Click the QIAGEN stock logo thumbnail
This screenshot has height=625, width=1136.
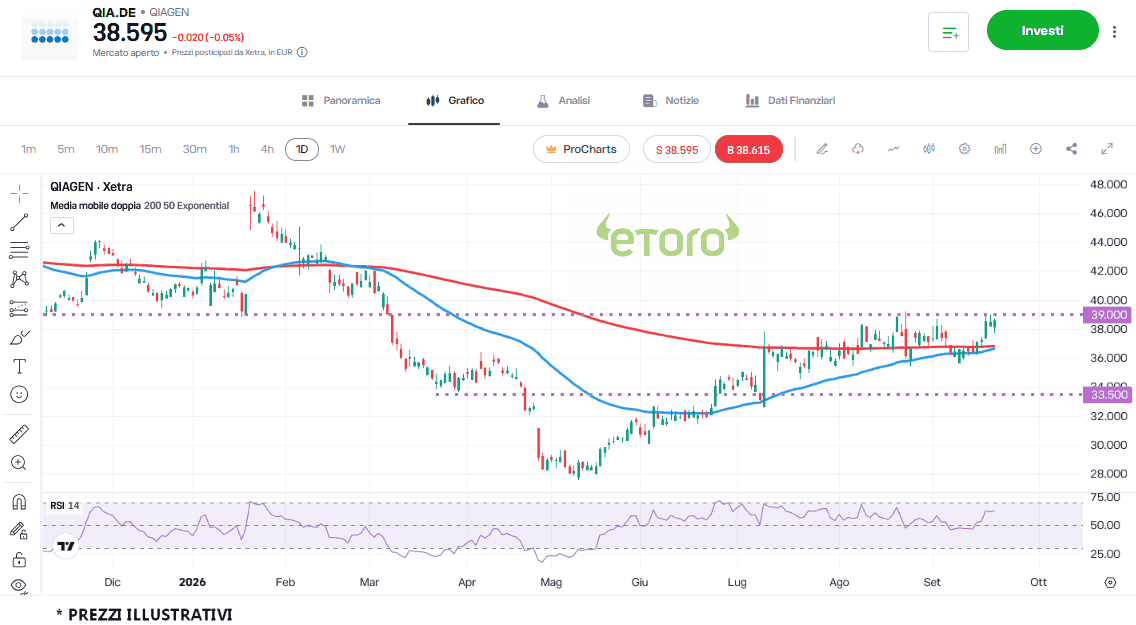[50, 33]
